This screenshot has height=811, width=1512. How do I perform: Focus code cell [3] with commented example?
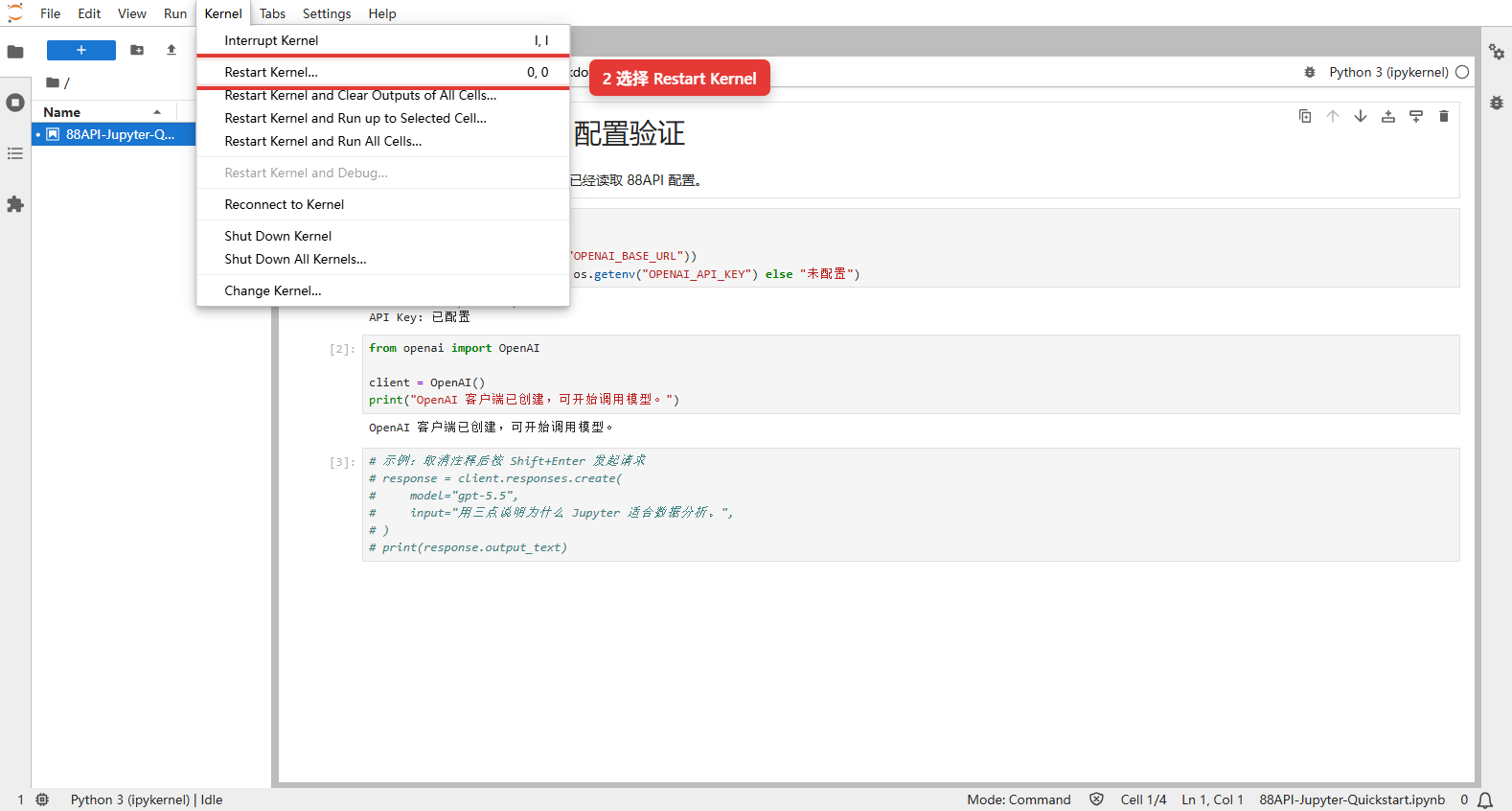[x=910, y=504]
